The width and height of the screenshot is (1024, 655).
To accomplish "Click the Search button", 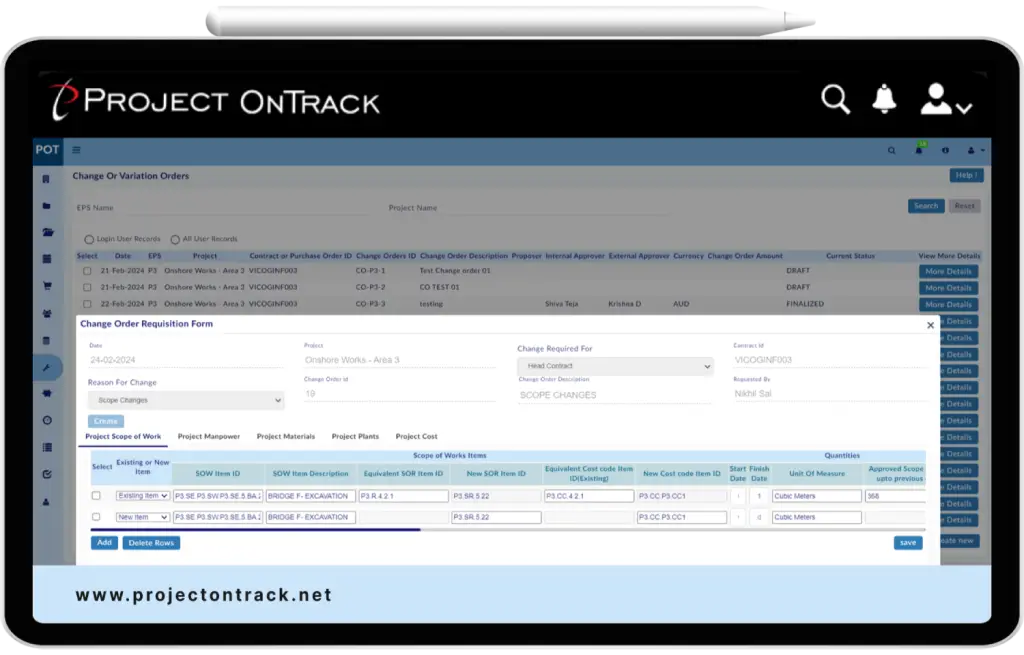I will [x=926, y=206].
